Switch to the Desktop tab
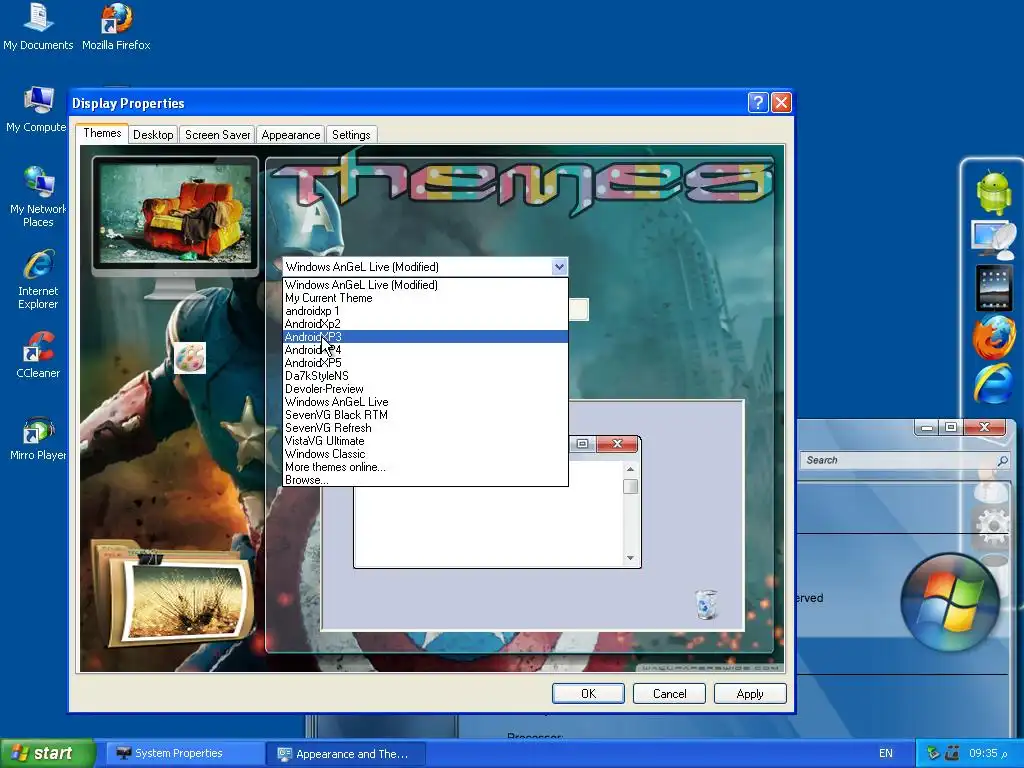 [153, 135]
